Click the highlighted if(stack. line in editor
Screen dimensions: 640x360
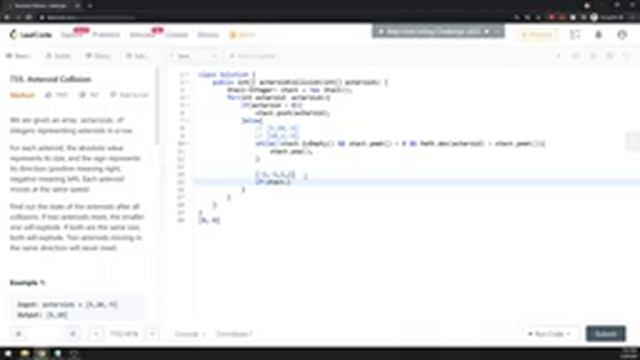pos(416,182)
